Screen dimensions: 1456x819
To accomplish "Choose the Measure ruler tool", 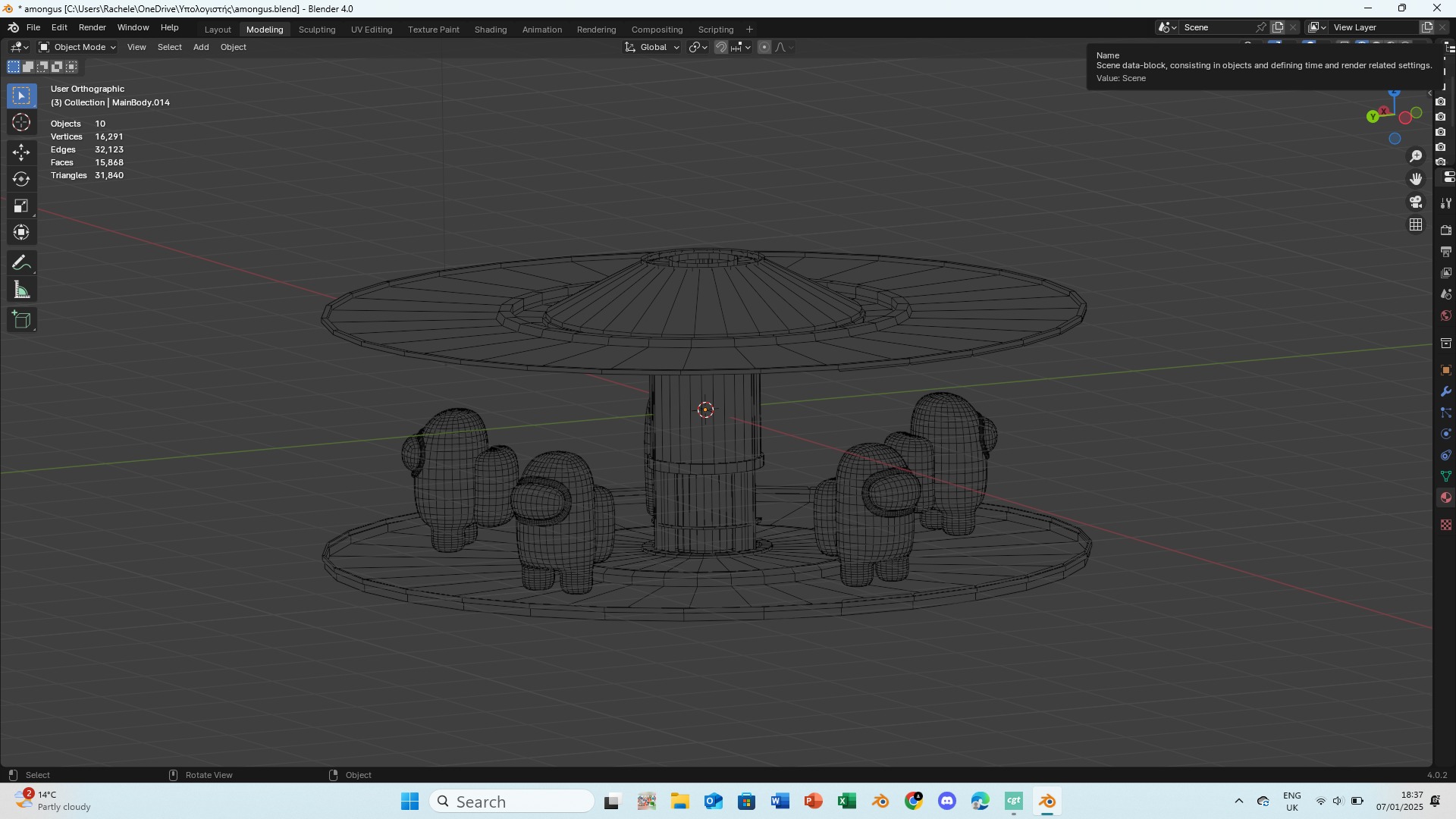I will 21,290.
